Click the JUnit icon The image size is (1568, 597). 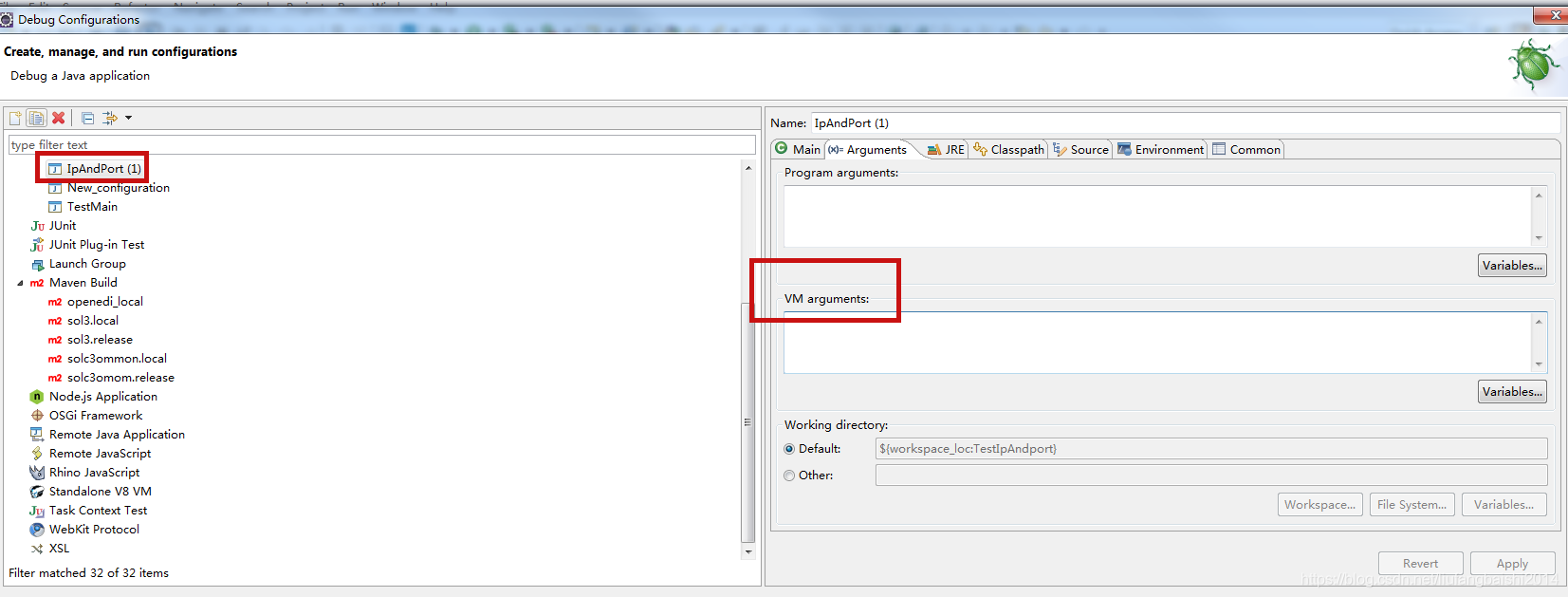(37, 226)
